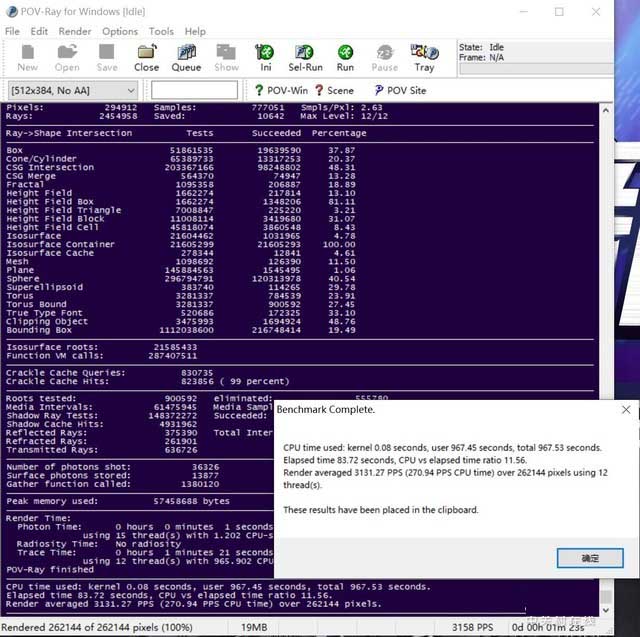Click the 'Frame: N/A' label
The image size is (640, 637).
[x=481, y=57]
